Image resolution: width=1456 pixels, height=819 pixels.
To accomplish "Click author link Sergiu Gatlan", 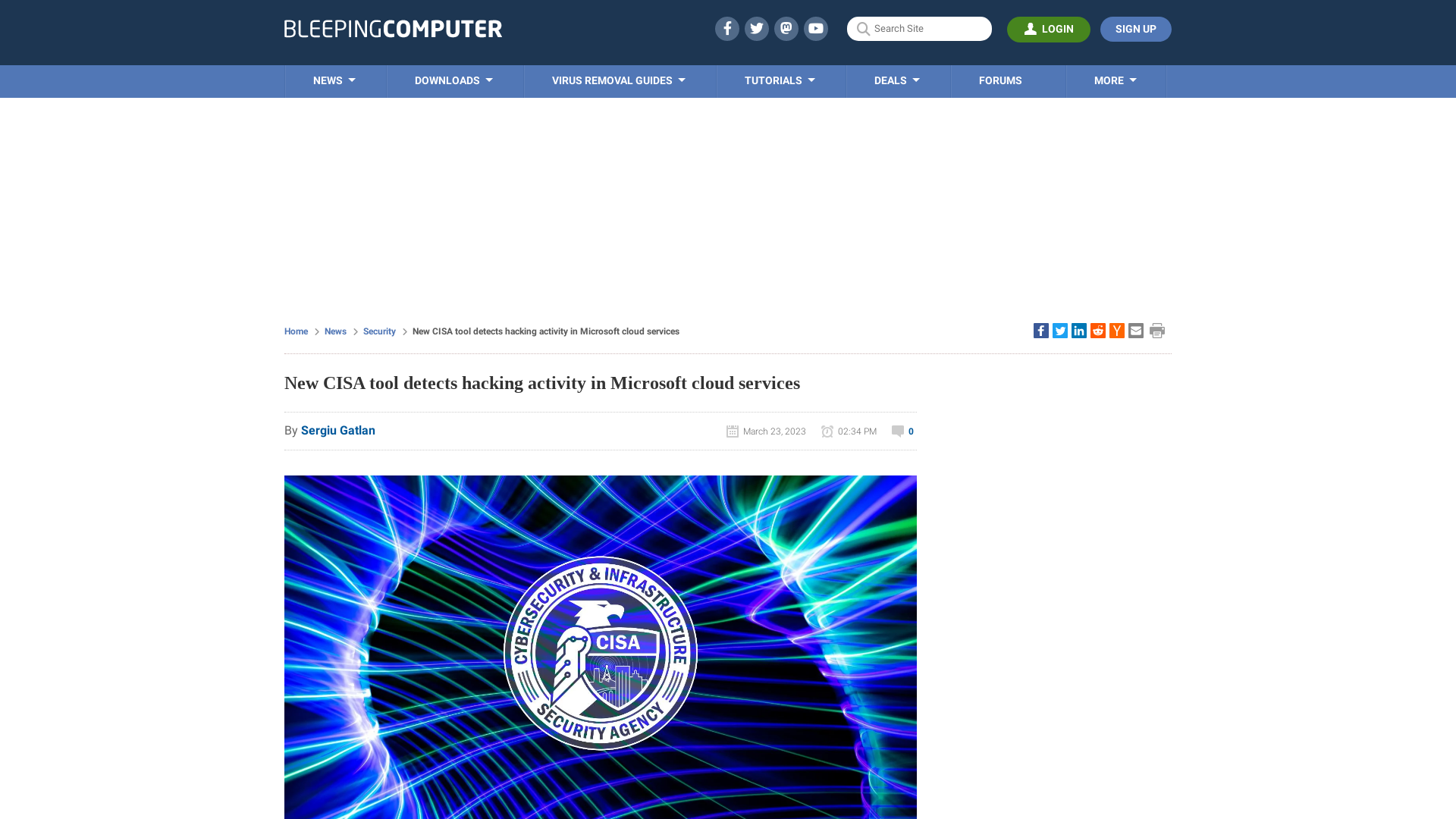I will coord(338,429).
